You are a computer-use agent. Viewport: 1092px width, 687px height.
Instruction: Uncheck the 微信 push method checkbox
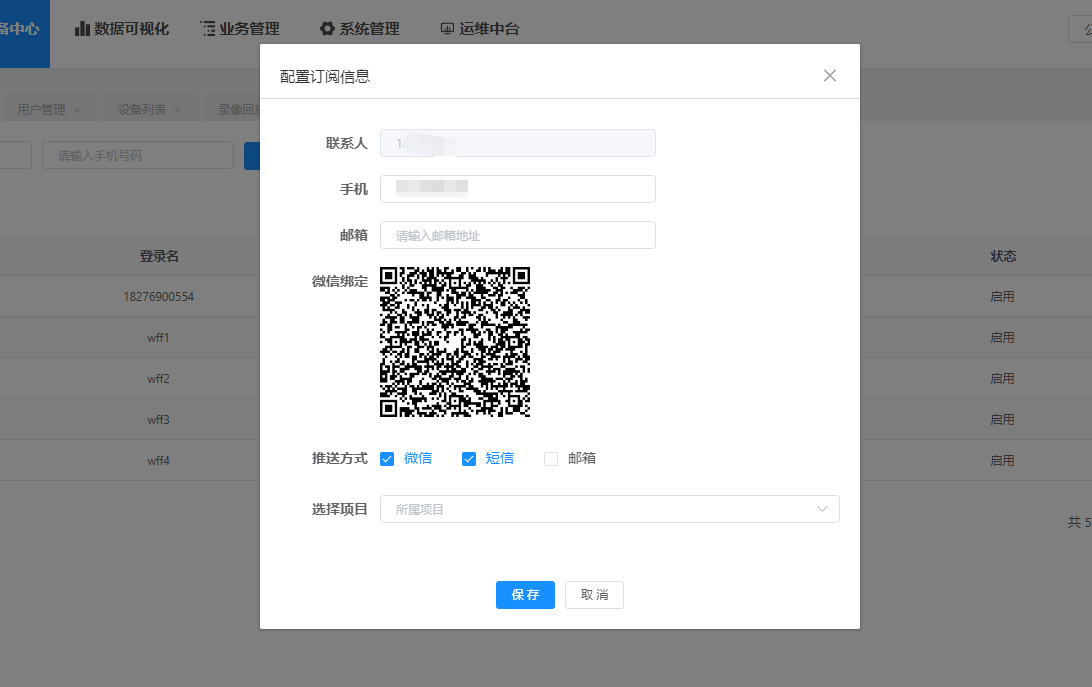click(387, 458)
